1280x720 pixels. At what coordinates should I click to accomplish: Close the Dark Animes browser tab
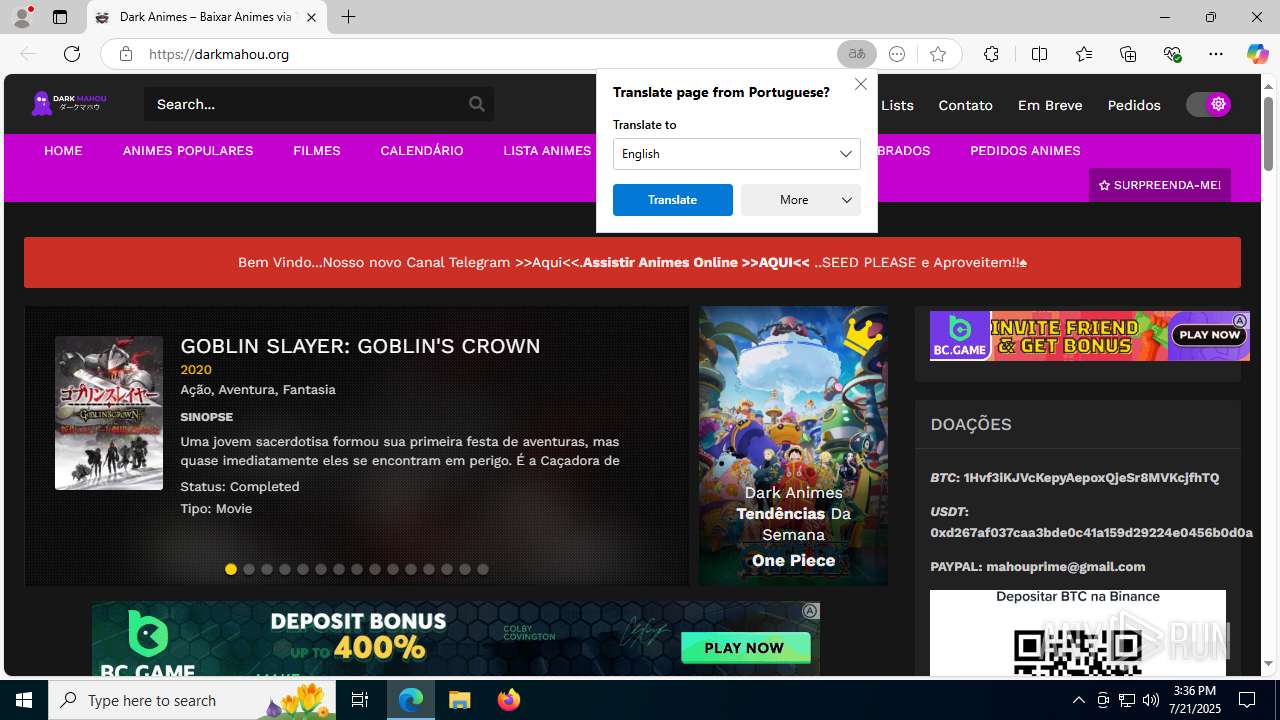[x=311, y=17]
